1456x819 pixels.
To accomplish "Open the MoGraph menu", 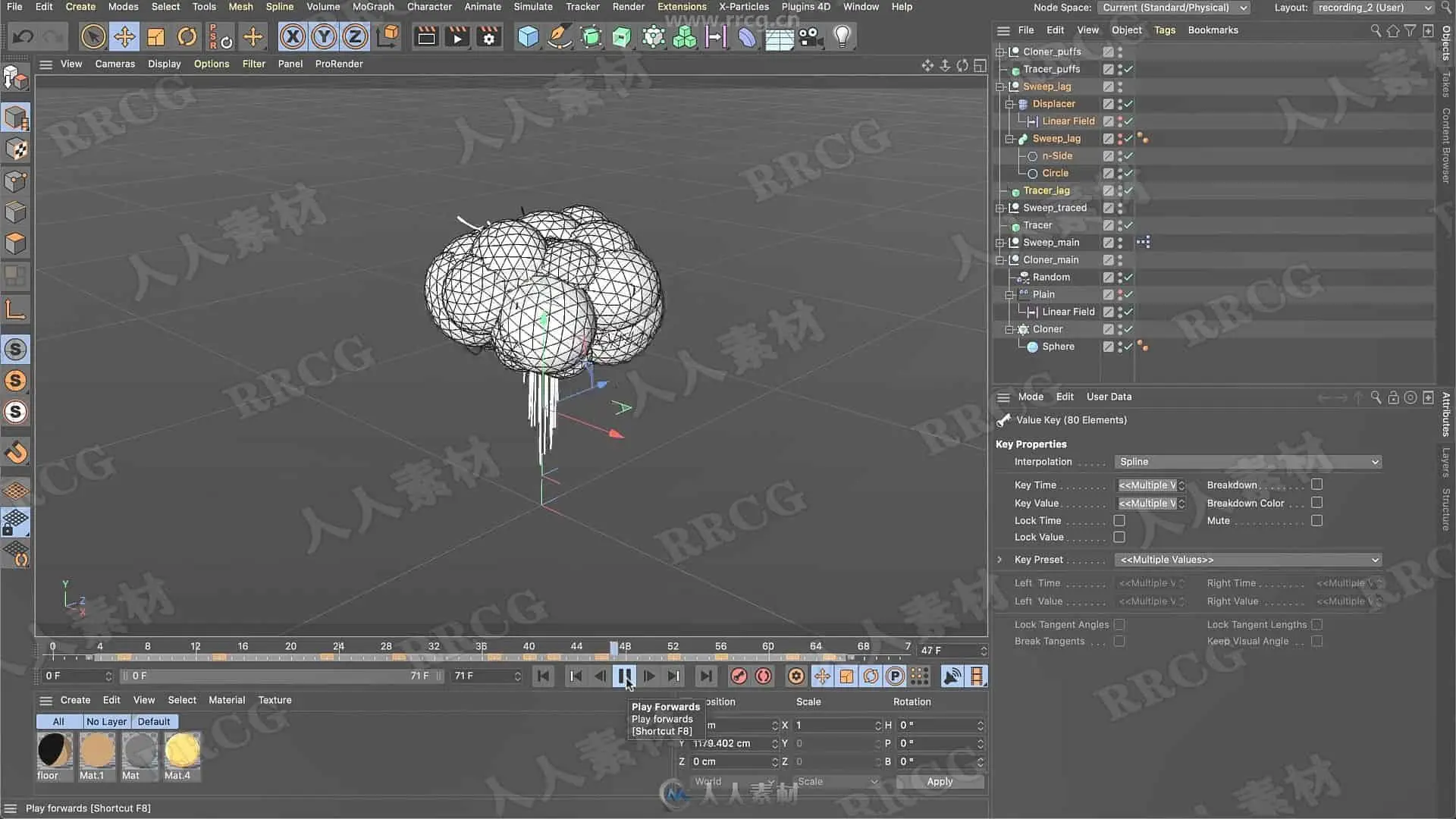I will pos(373,7).
